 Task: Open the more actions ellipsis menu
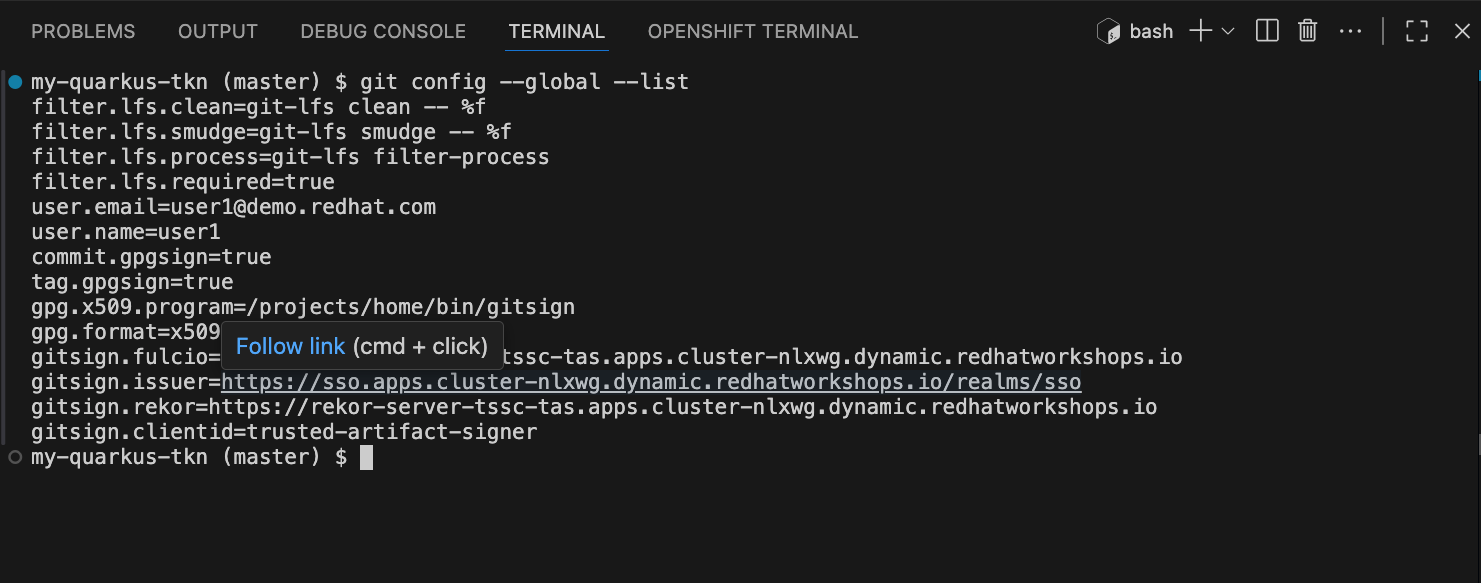1350,31
